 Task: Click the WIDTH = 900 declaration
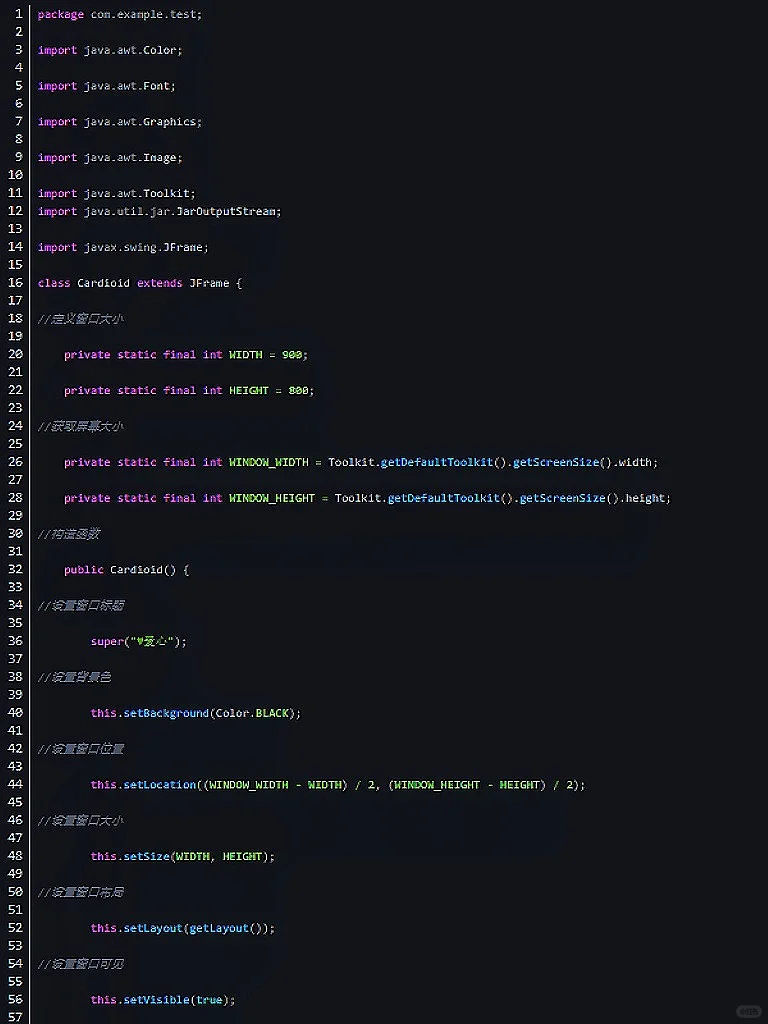186,355
